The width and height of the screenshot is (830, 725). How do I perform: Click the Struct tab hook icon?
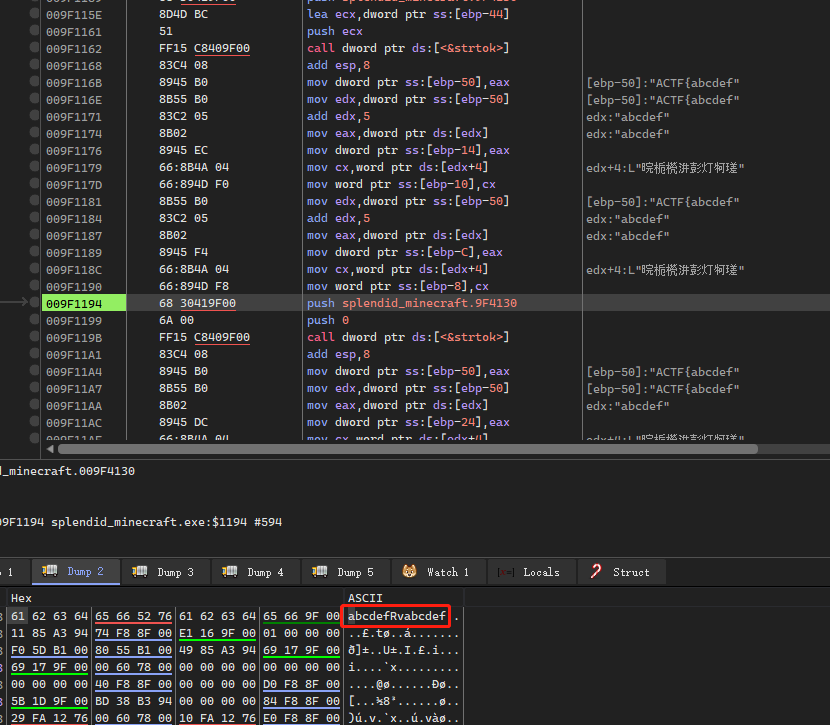[596, 572]
